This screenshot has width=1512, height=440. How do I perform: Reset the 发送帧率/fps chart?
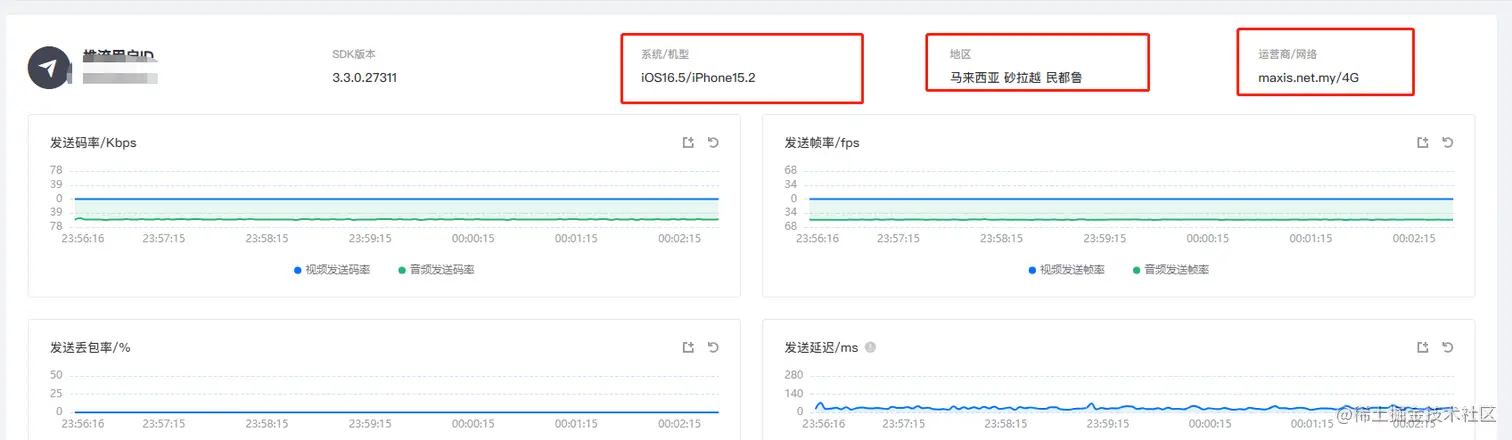pos(1447,143)
